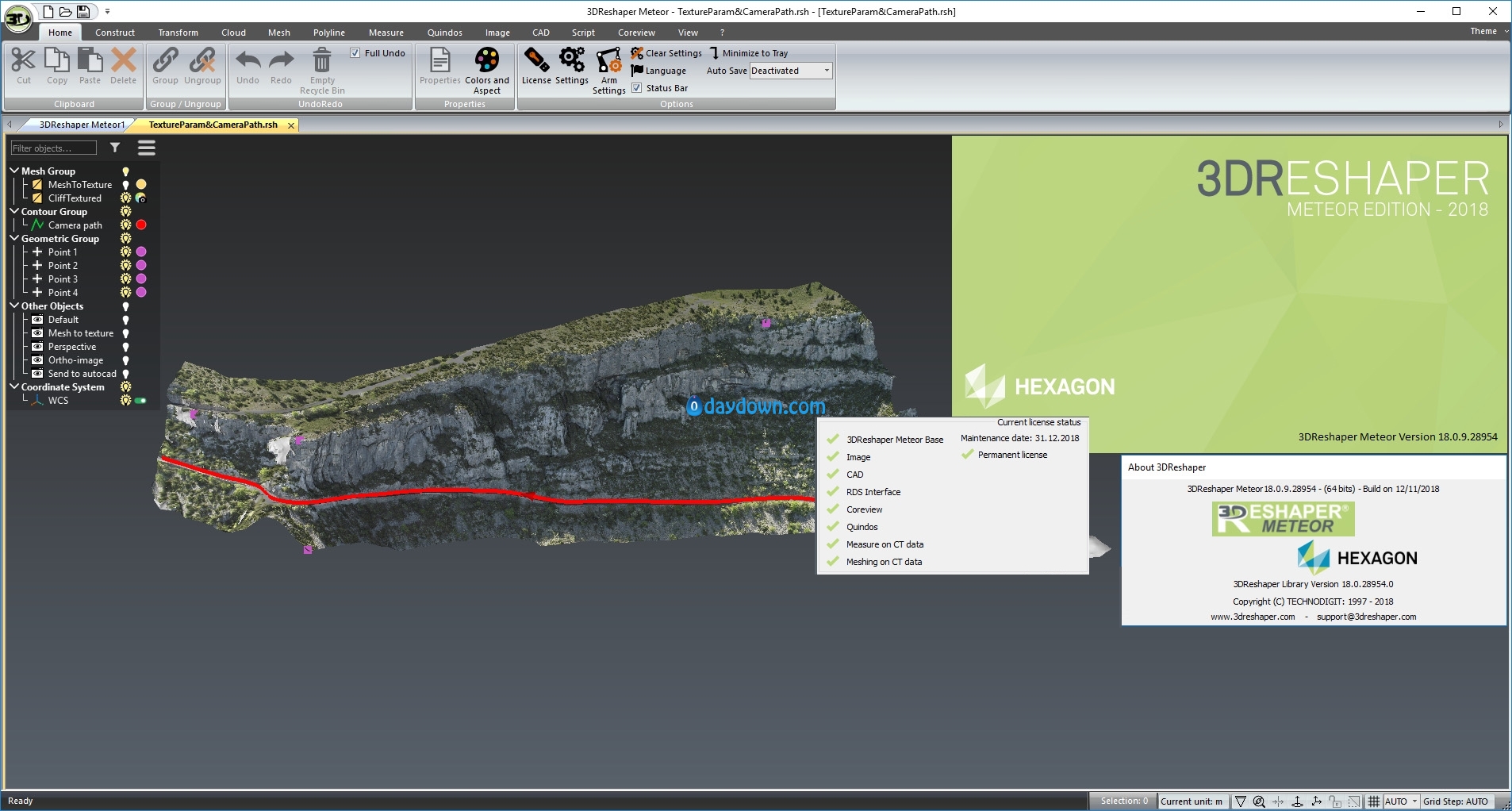
Task: Click the 3DReshaper application logo button
Action: (17, 17)
